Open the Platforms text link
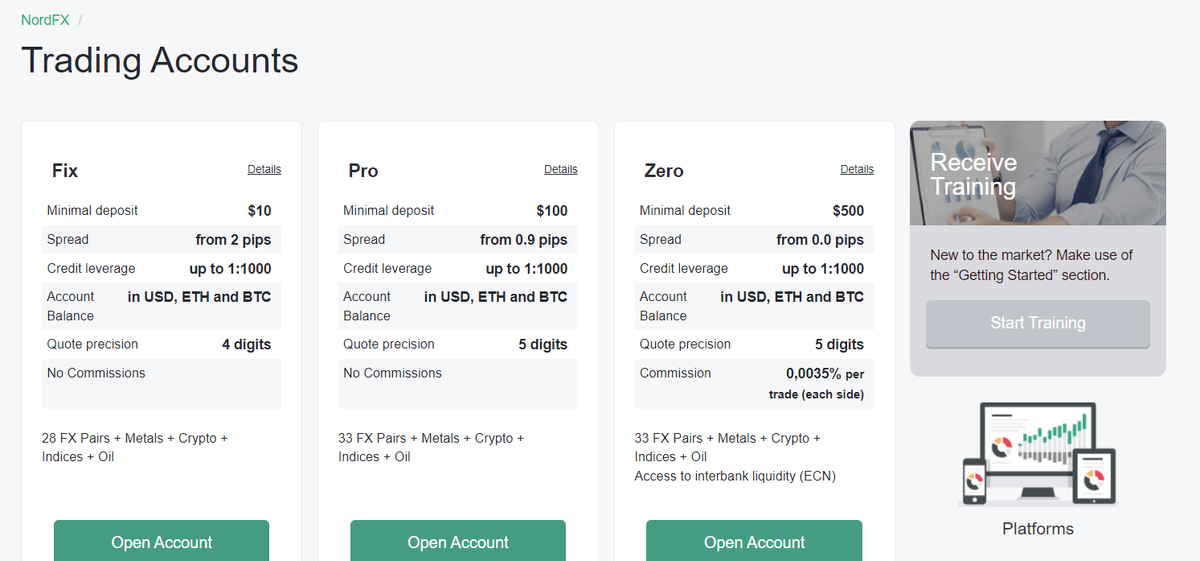This screenshot has height=561, width=1200. 1038,529
